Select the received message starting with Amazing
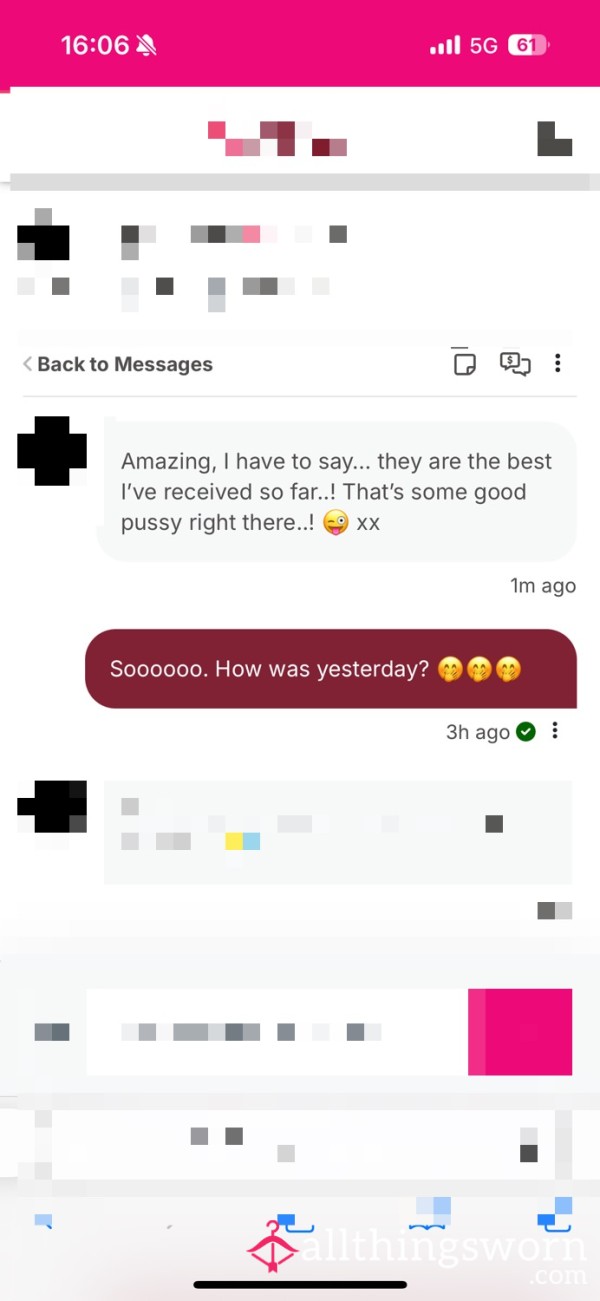This screenshot has width=600, height=1301. click(337, 491)
